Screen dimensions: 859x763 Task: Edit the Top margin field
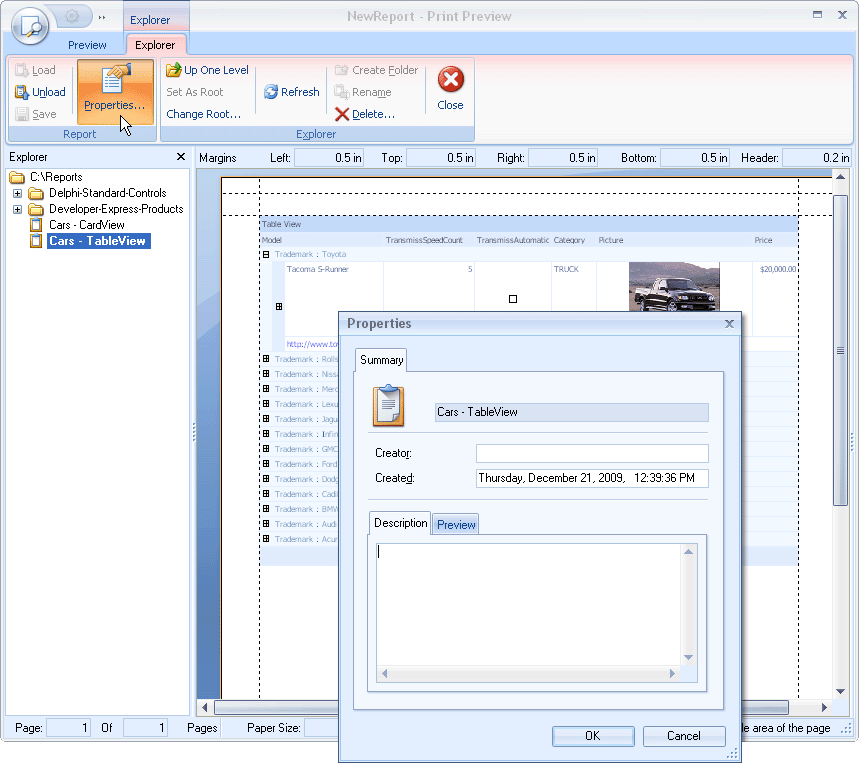pyautogui.click(x=440, y=158)
